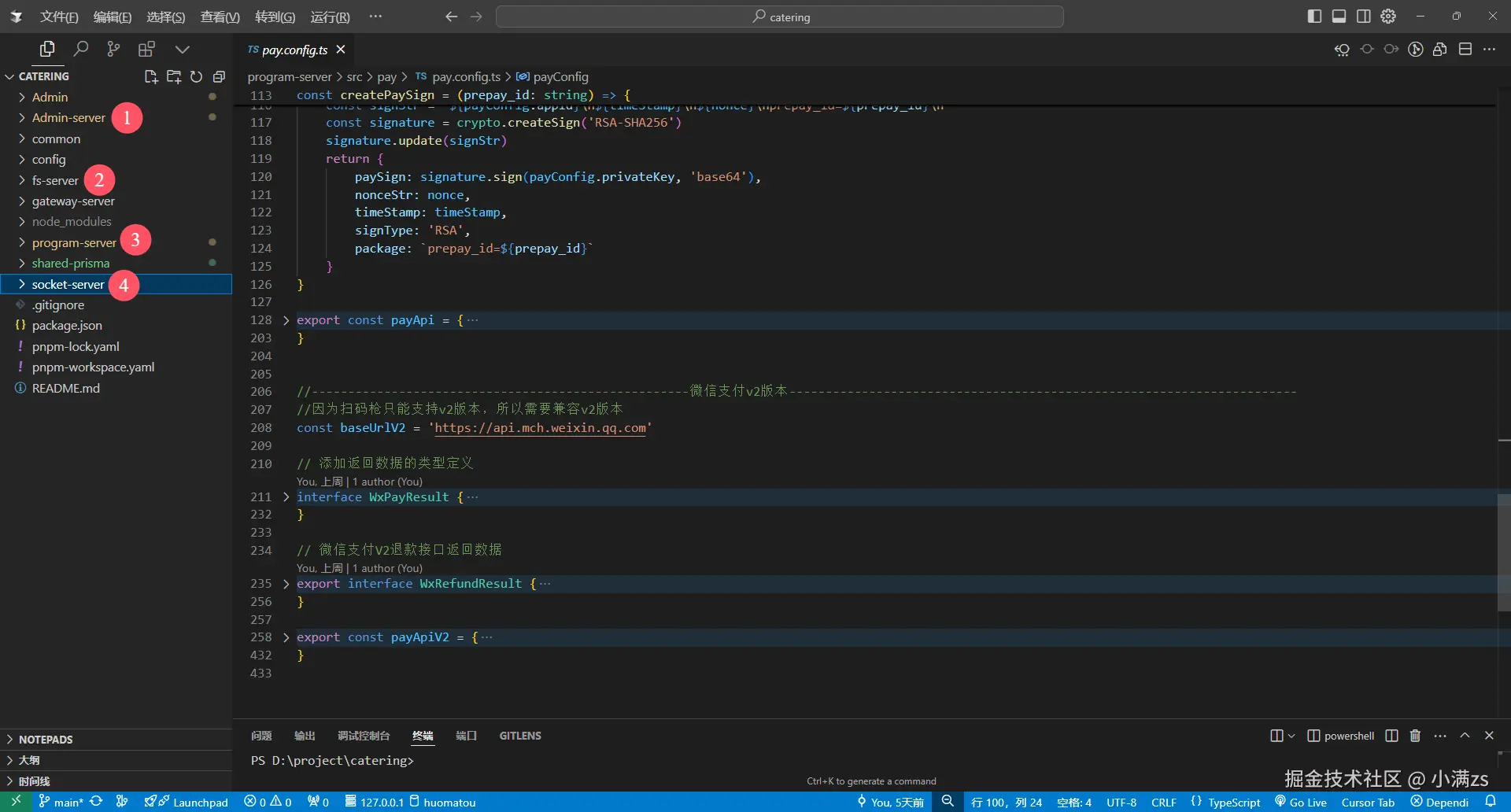Click New File icon in explorer header
The width and height of the screenshot is (1511, 812).
(x=151, y=76)
